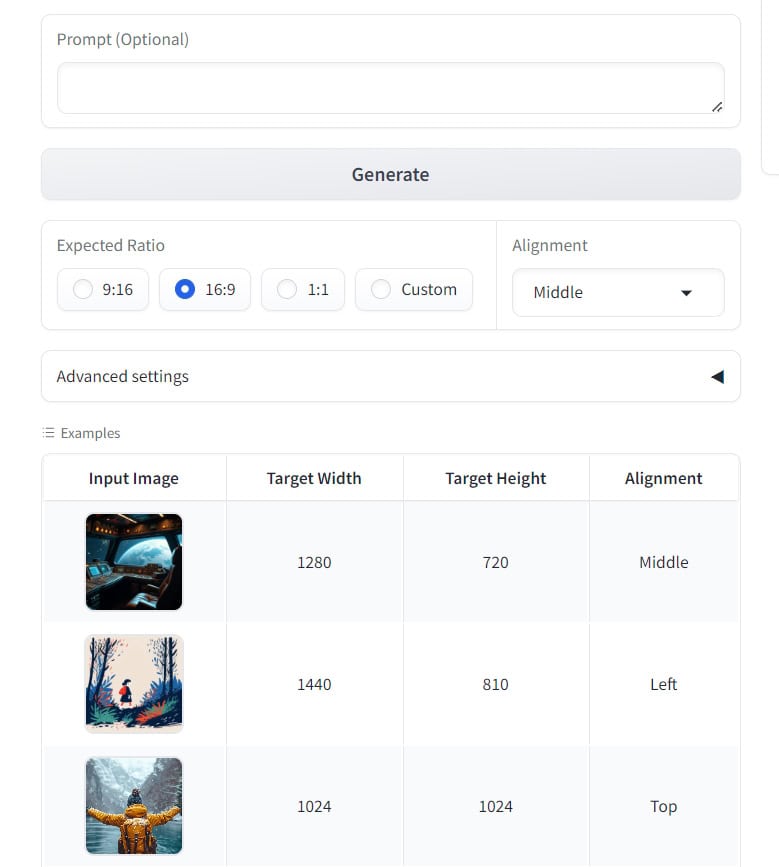The image size is (779, 867).
Task: Click the Target Width column header
Action: click(314, 478)
